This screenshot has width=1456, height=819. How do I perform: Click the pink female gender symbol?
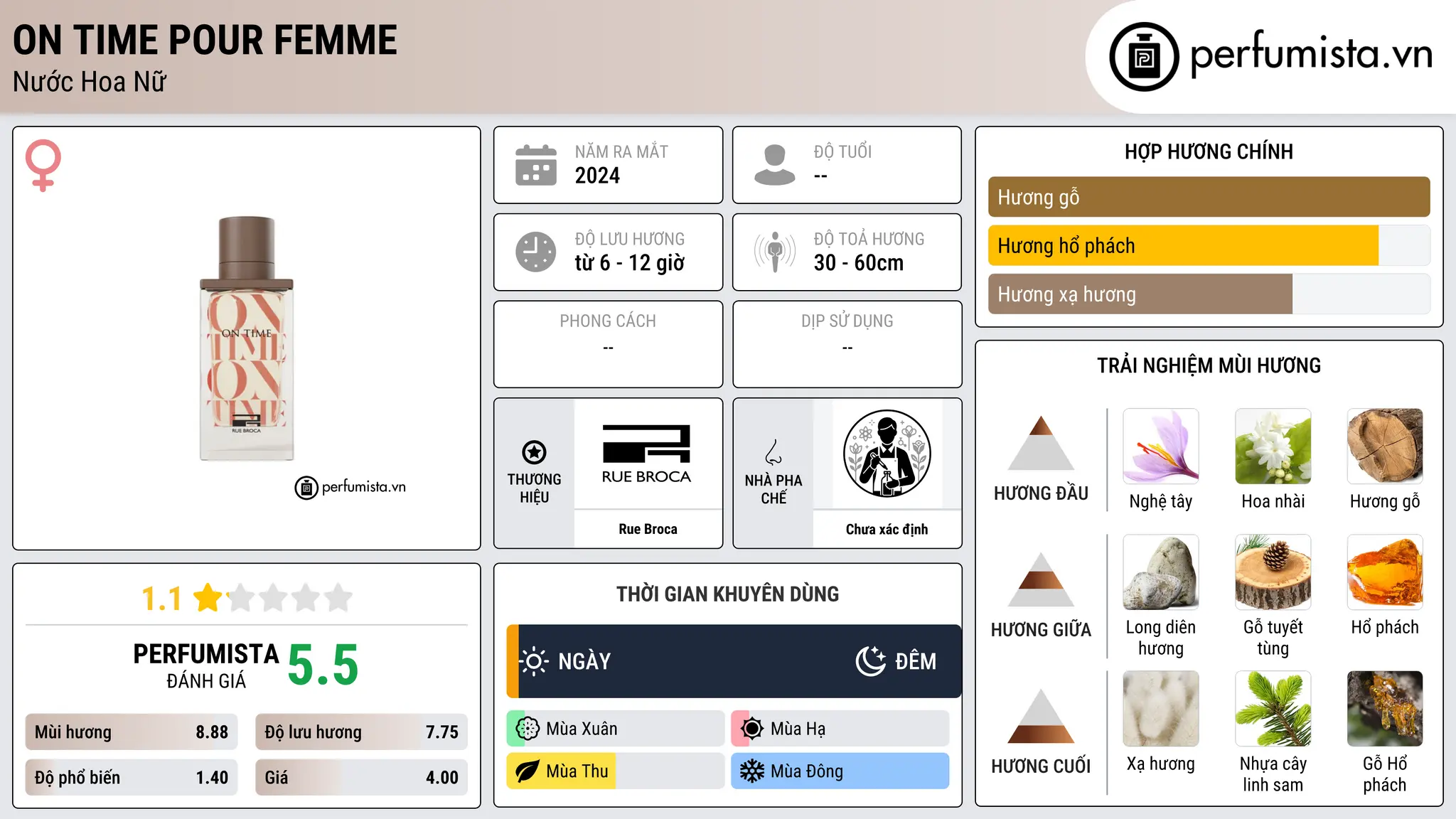click(43, 165)
